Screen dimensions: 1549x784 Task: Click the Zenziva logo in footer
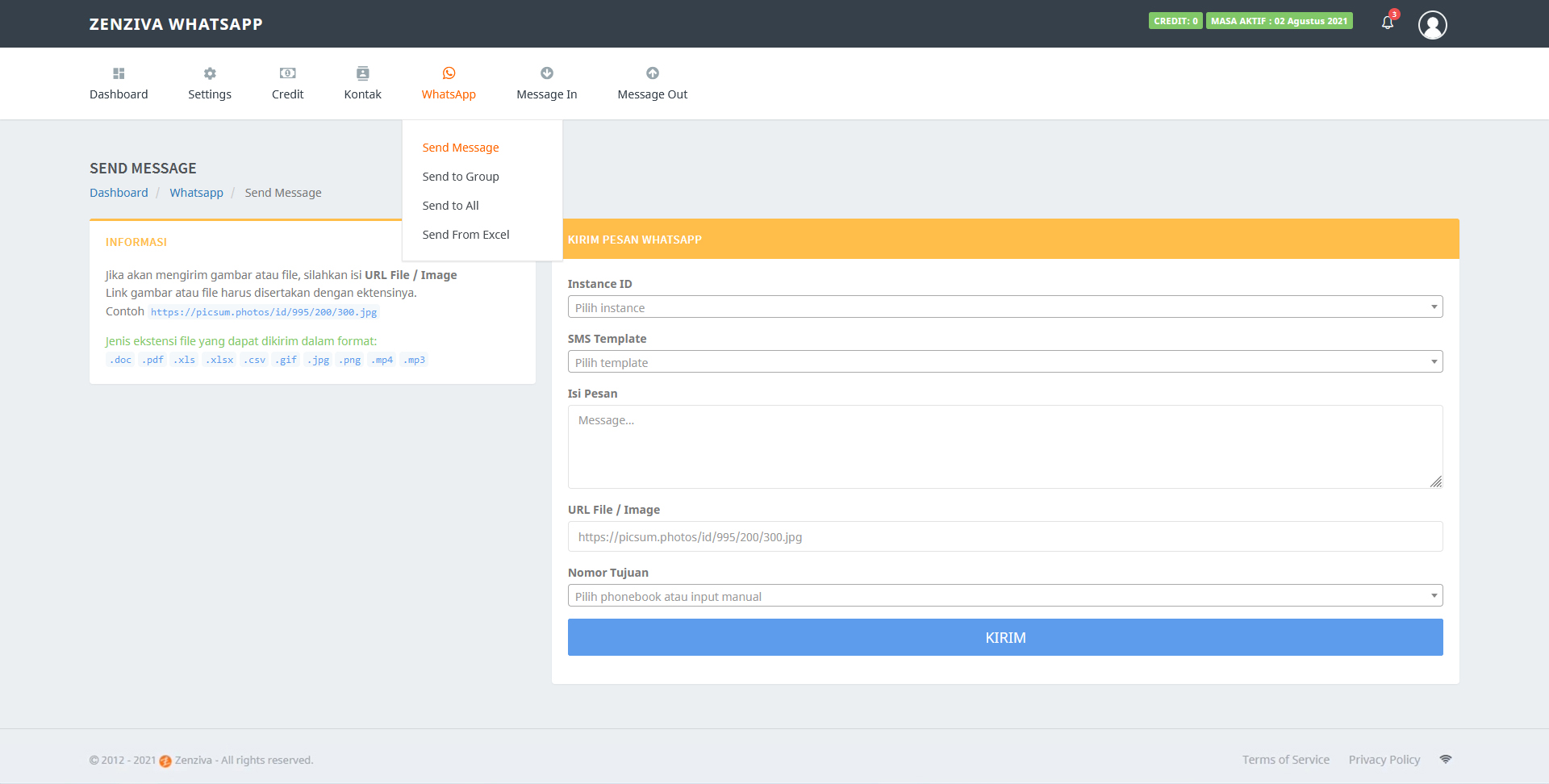[165, 761]
